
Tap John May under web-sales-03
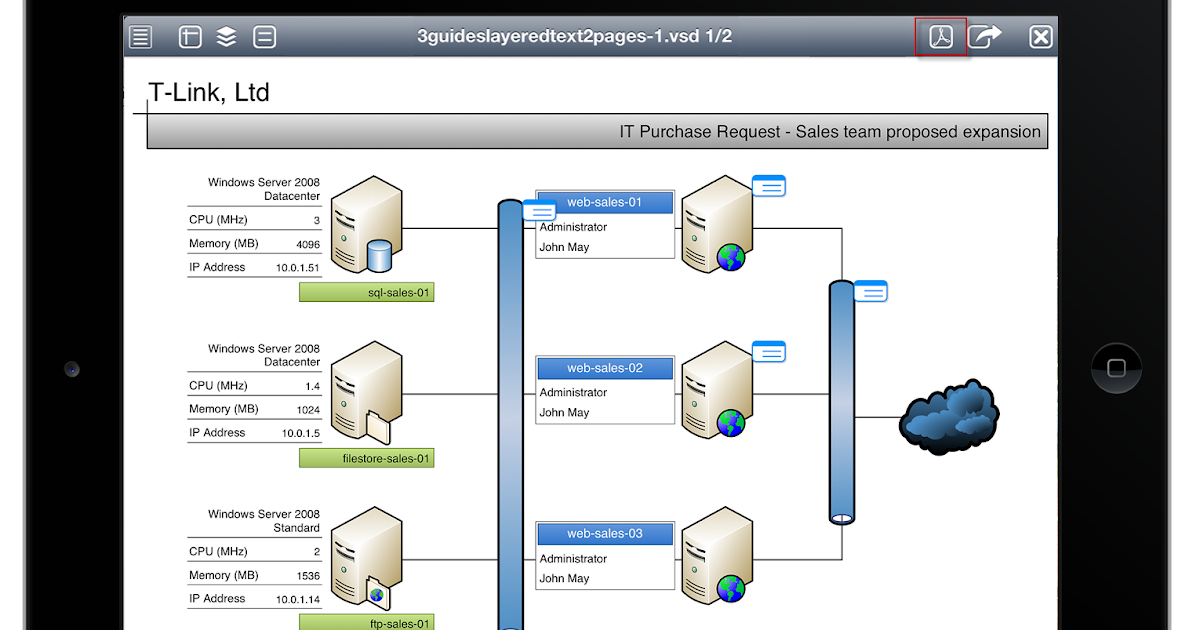[x=565, y=578]
